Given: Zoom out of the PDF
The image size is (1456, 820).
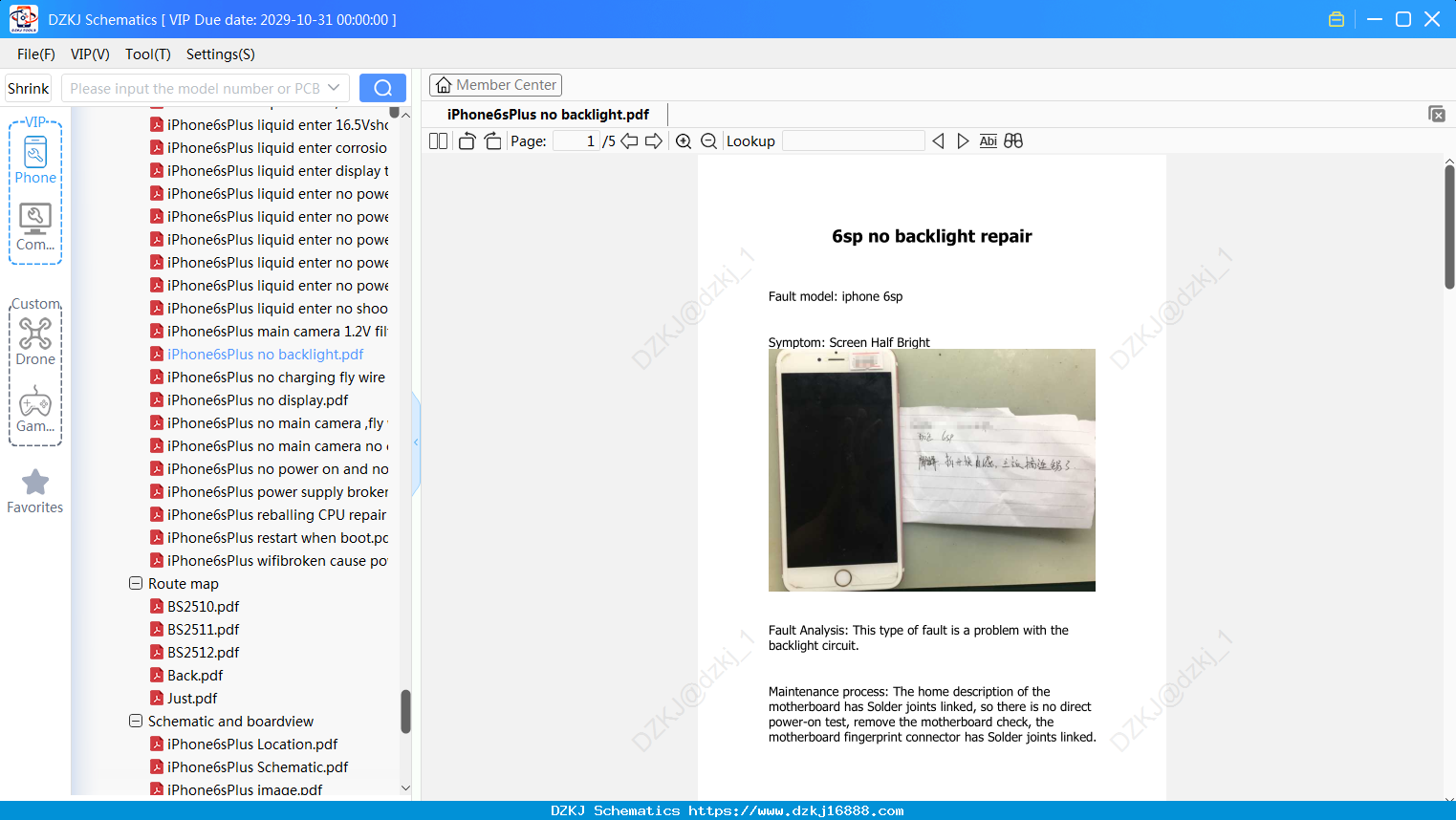Looking at the screenshot, I should pyautogui.click(x=708, y=141).
